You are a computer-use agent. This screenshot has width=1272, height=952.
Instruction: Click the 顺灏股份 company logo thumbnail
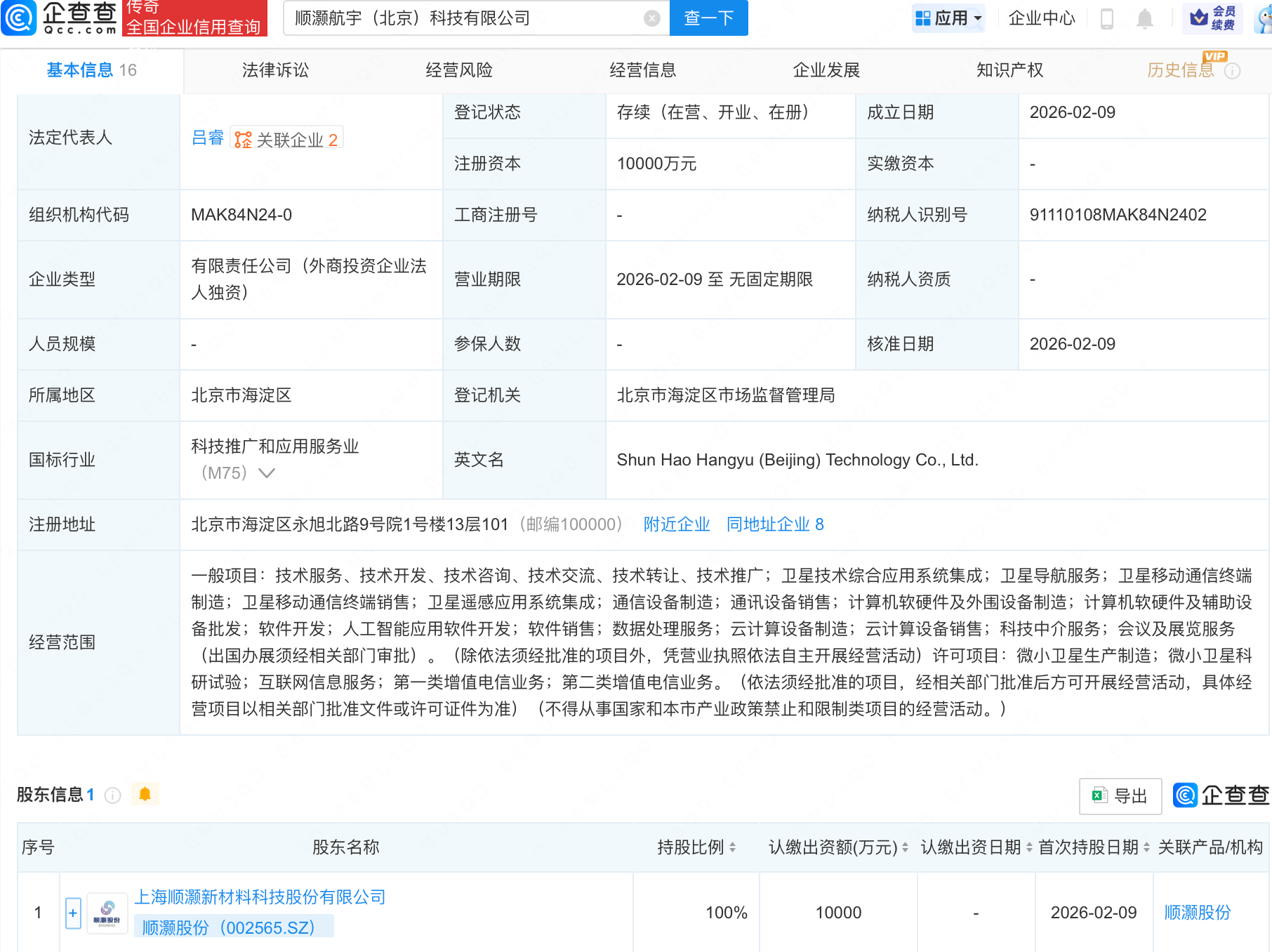click(107, 913)
